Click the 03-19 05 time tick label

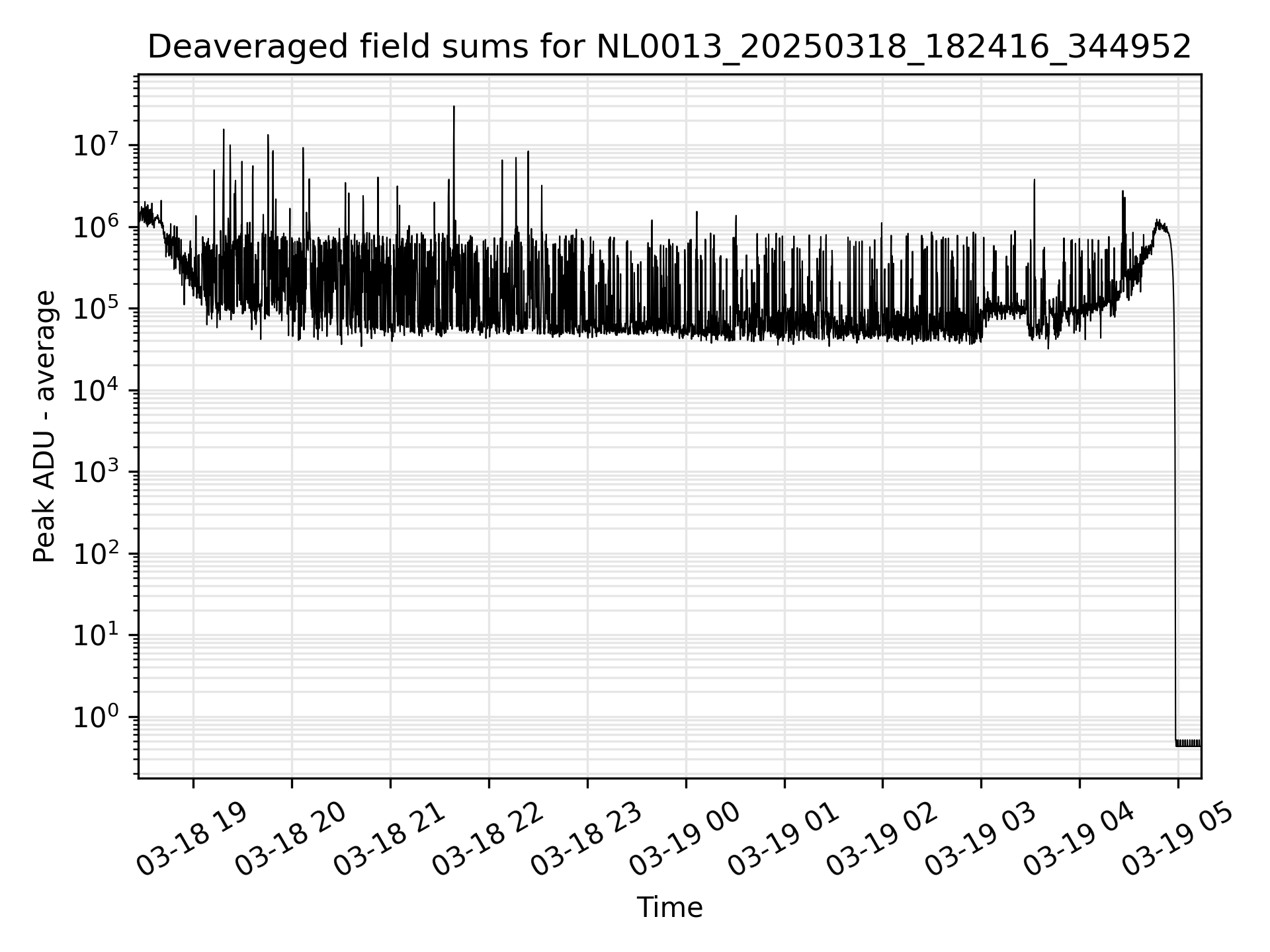(x=1177, y=838)
